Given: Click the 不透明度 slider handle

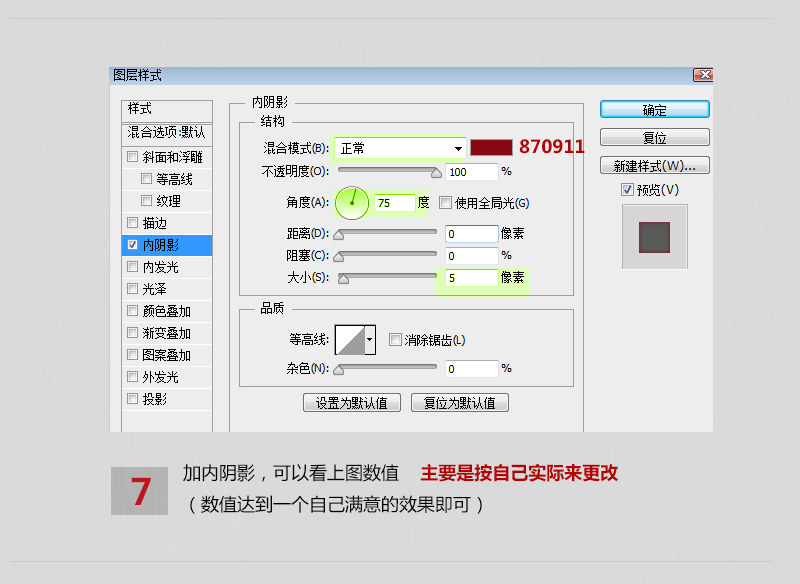Looking at the screenshot, I should click(x=436, y=173).
